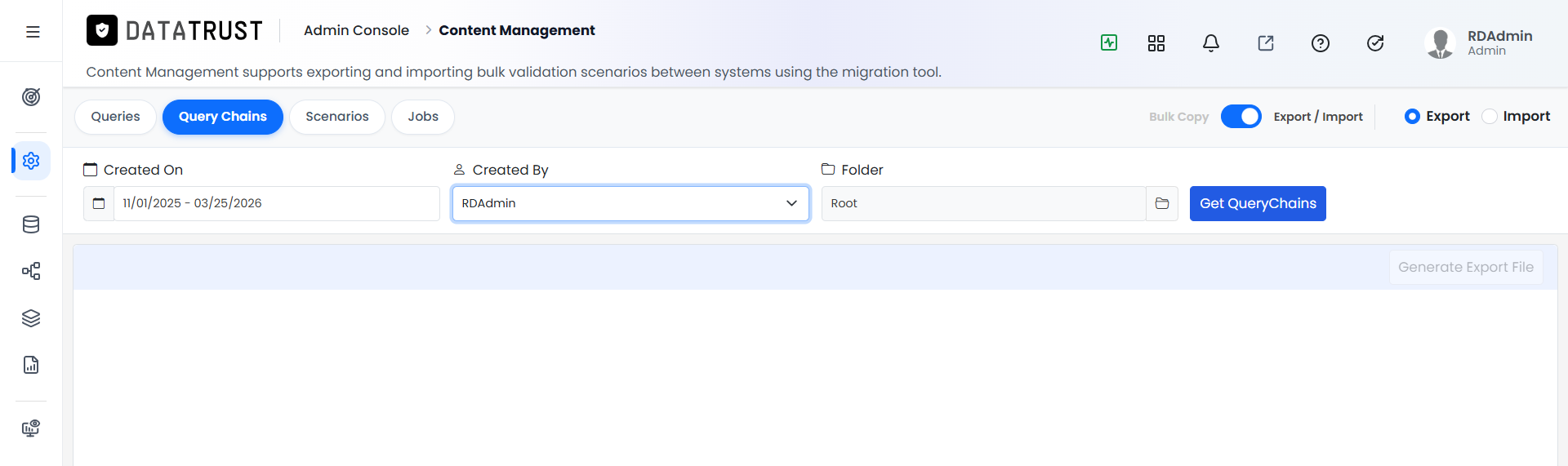Switch to the Jobs tab
This screenshot has height=466, width=1568.
click(x=423, y=117)
